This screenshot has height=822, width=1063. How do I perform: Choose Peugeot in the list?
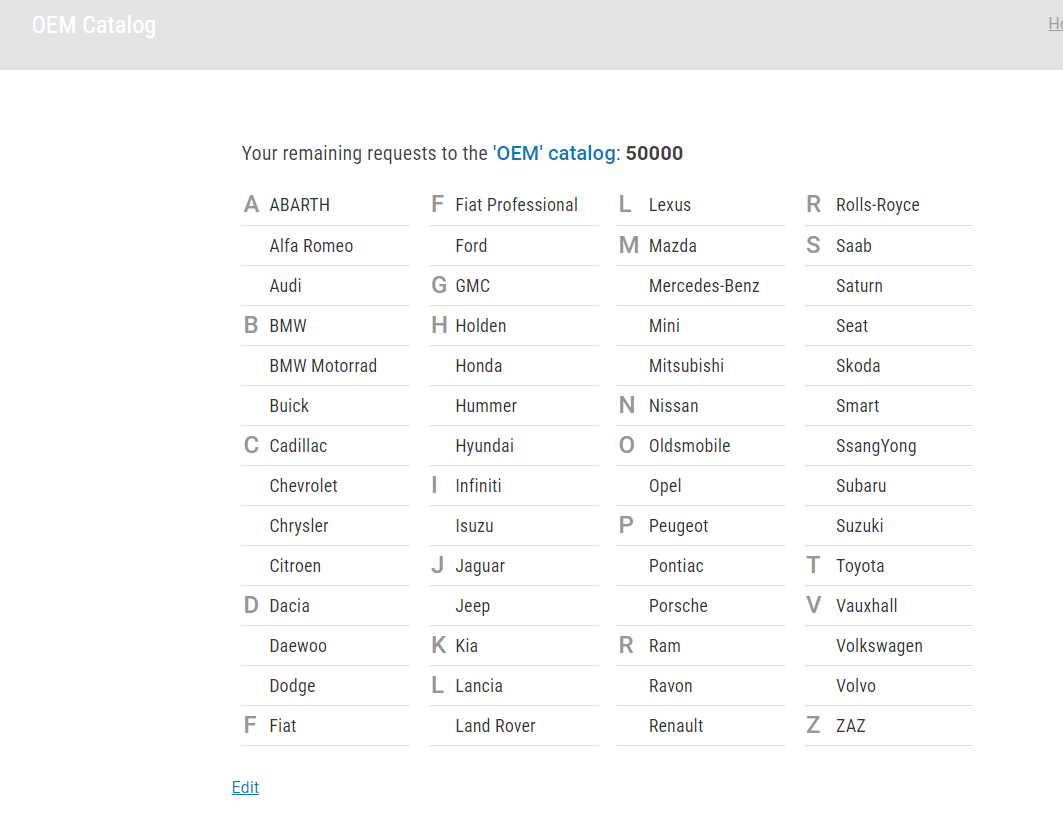[678, 526]
